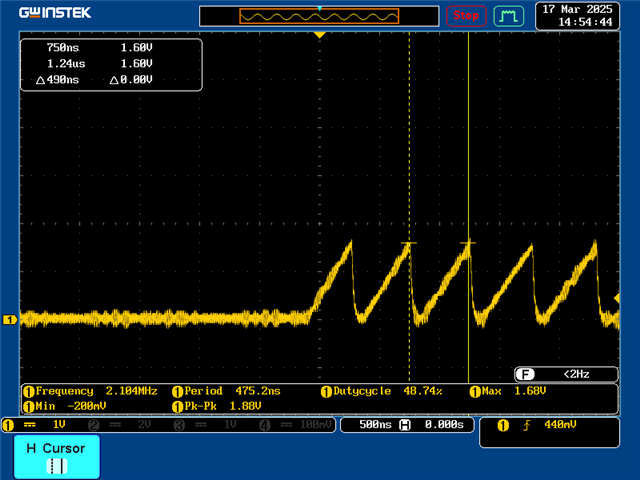Click the cursor lines icon under H Cursor
Screen dimensions: 640x480
(x=57, y=466)
